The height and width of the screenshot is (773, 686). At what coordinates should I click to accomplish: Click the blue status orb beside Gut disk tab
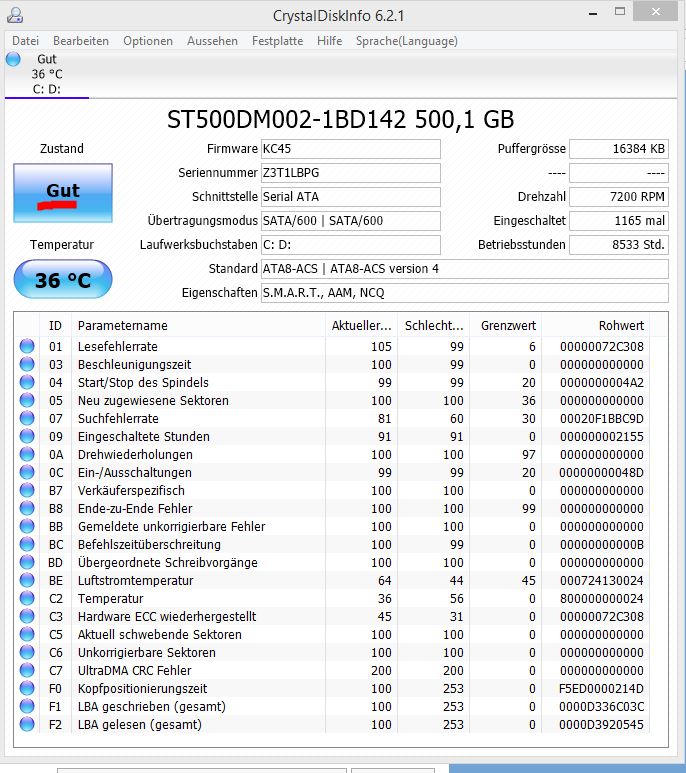(x=13, y=59)
